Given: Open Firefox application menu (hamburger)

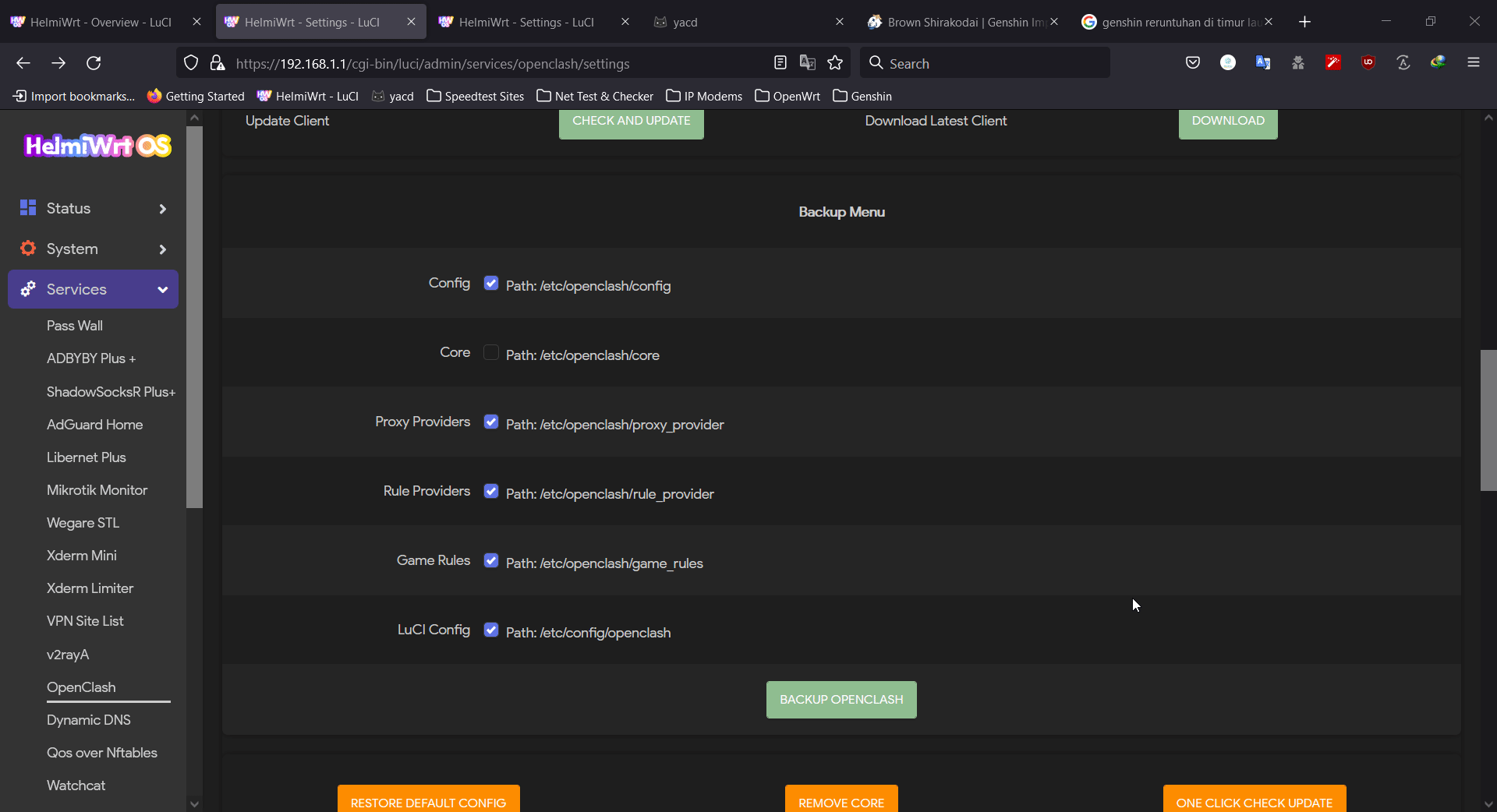Looking at the screenshot, I should tap(1474, 63).
